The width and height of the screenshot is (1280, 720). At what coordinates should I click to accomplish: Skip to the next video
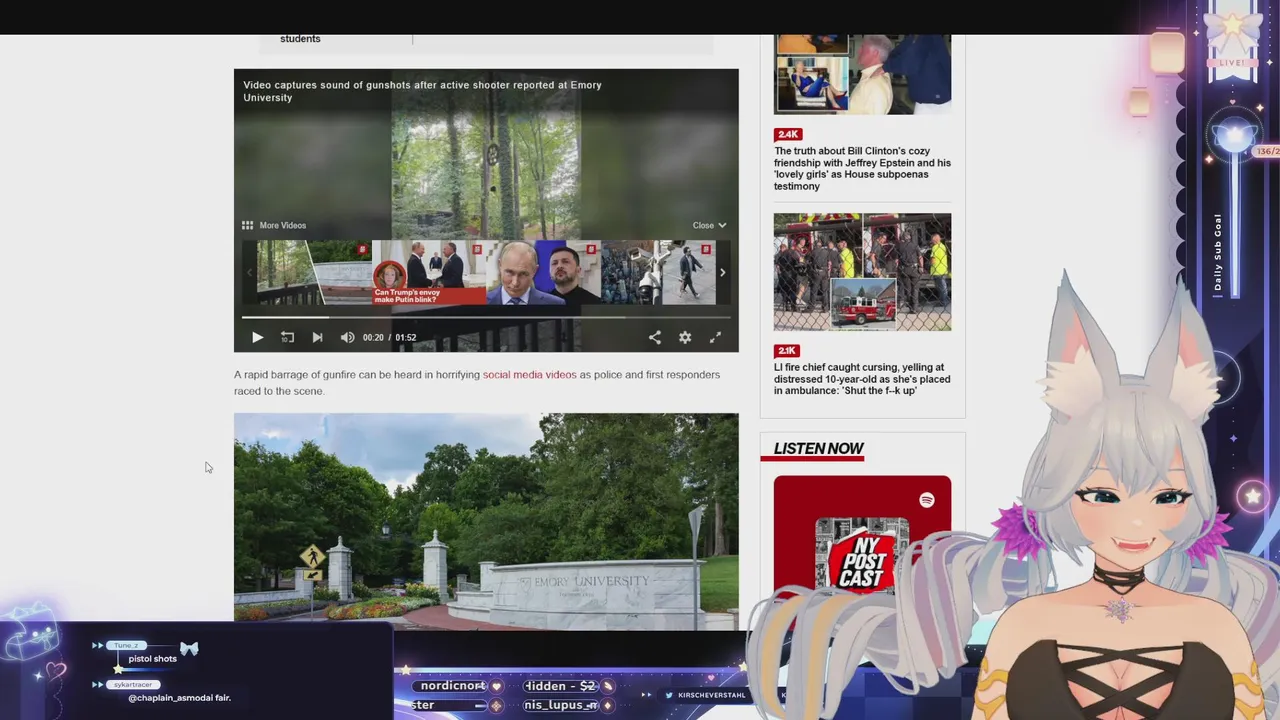(317, 338)
